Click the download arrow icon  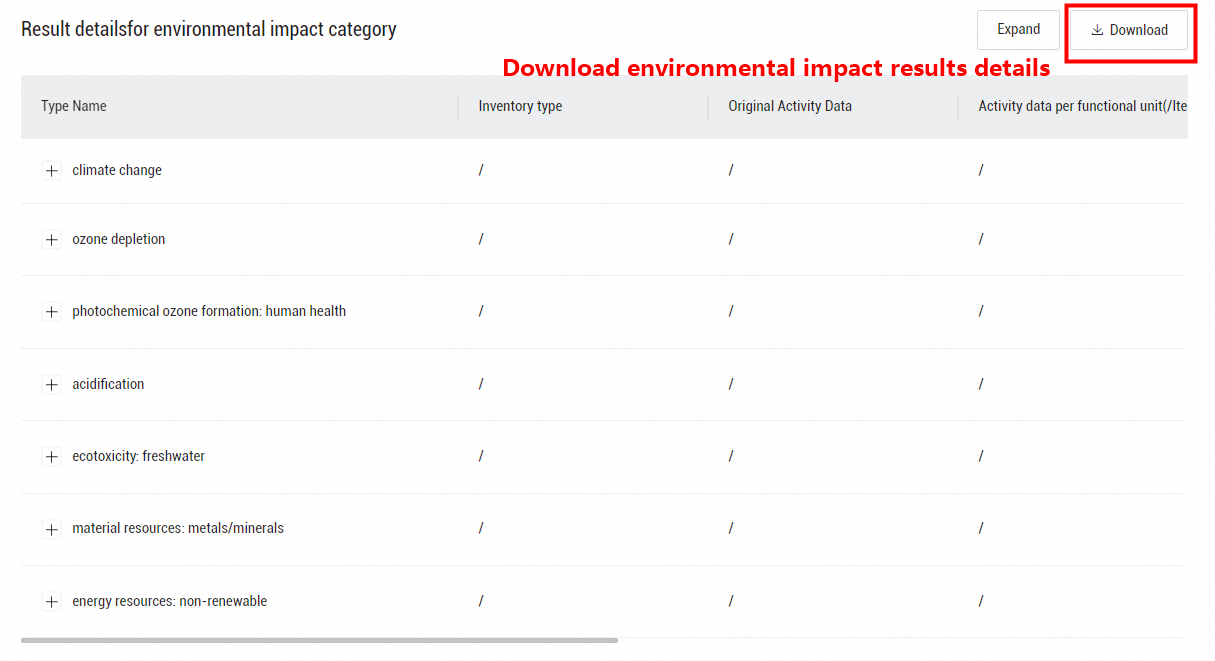tap(1097, 30)
